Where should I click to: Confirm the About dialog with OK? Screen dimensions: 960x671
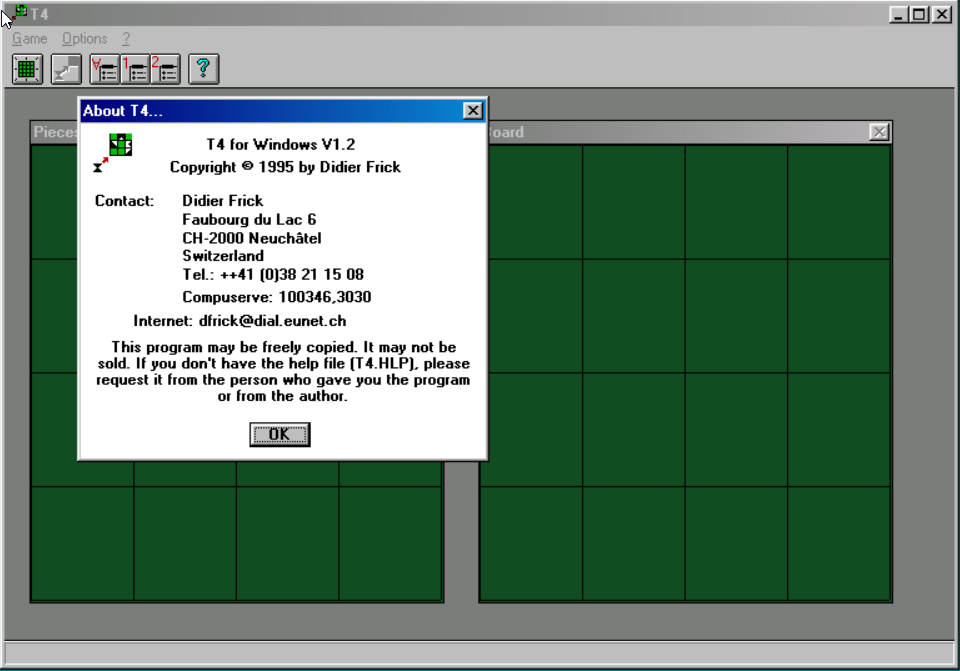(280, 435)
